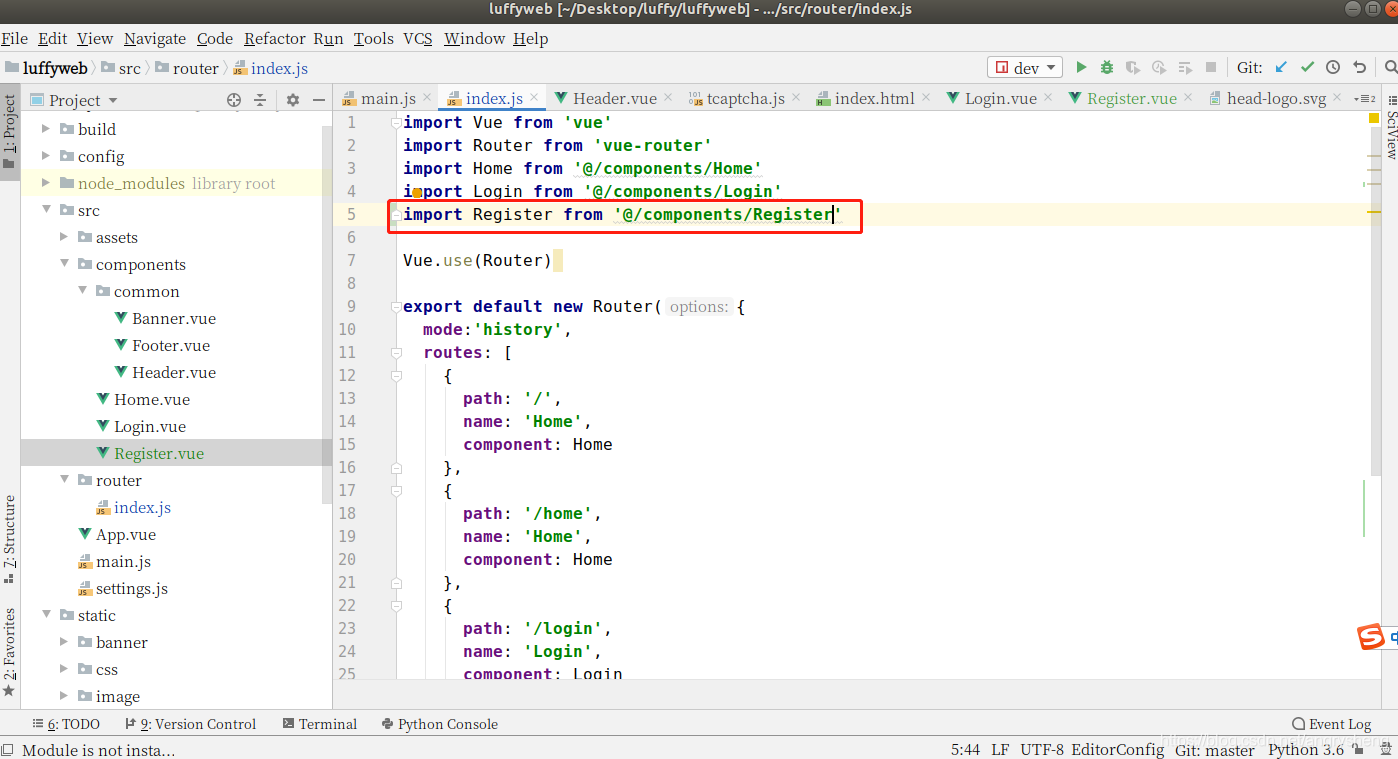Screen dimensions: 1398x759
Task: Click the UTF-8 encoding status entry
Action: pos(1040,749)
